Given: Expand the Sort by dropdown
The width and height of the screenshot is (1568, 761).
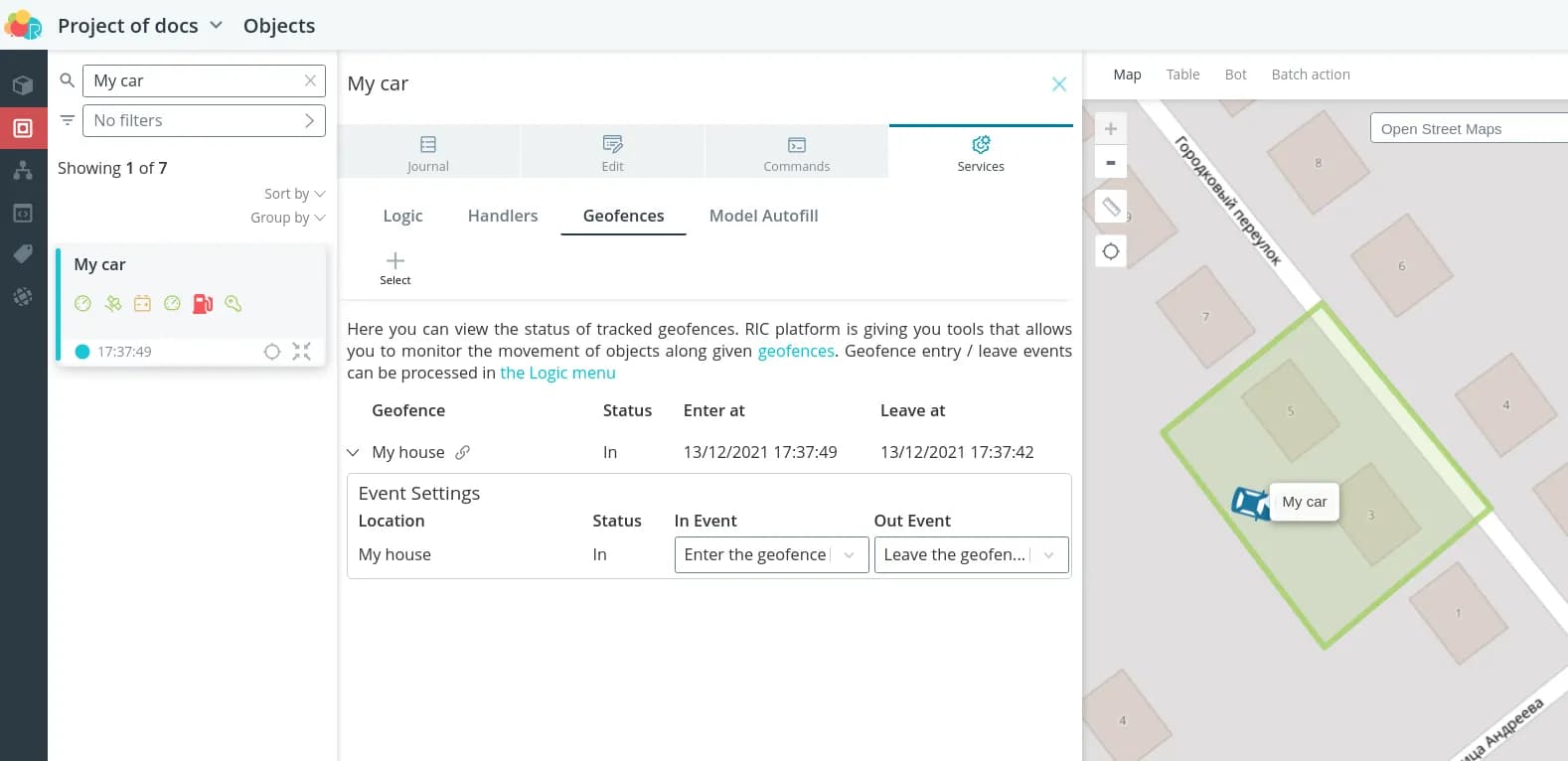Looking at the screenshot, I should [294, 194].
